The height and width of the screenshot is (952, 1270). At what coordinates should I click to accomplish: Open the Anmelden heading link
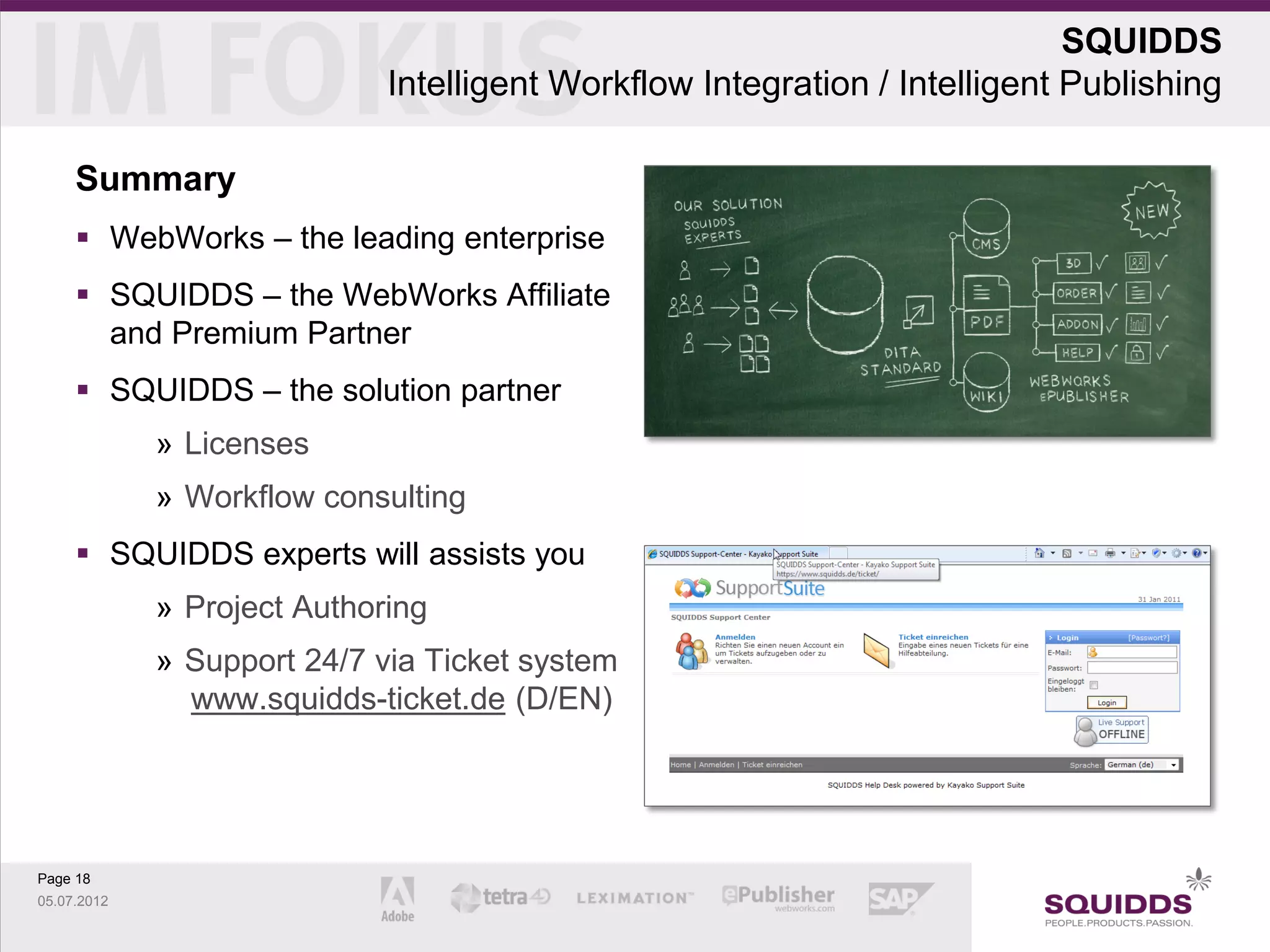pos(735,637)
